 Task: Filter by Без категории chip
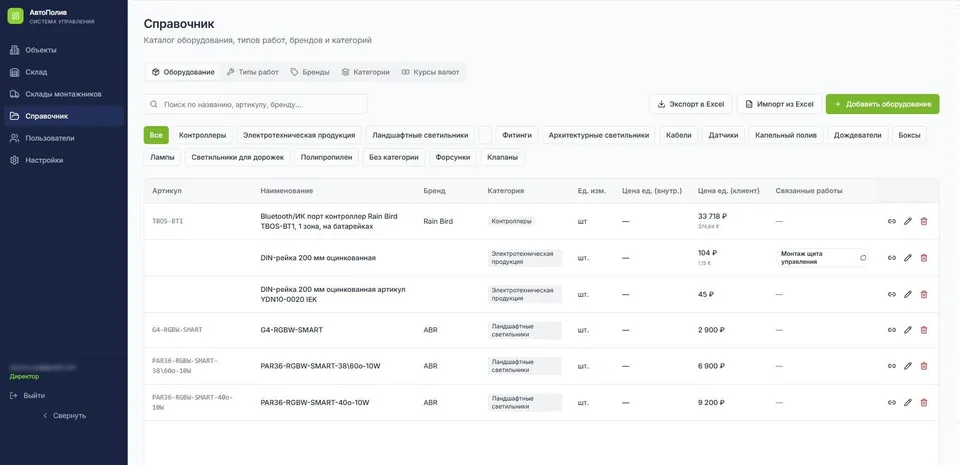(394, 157)
